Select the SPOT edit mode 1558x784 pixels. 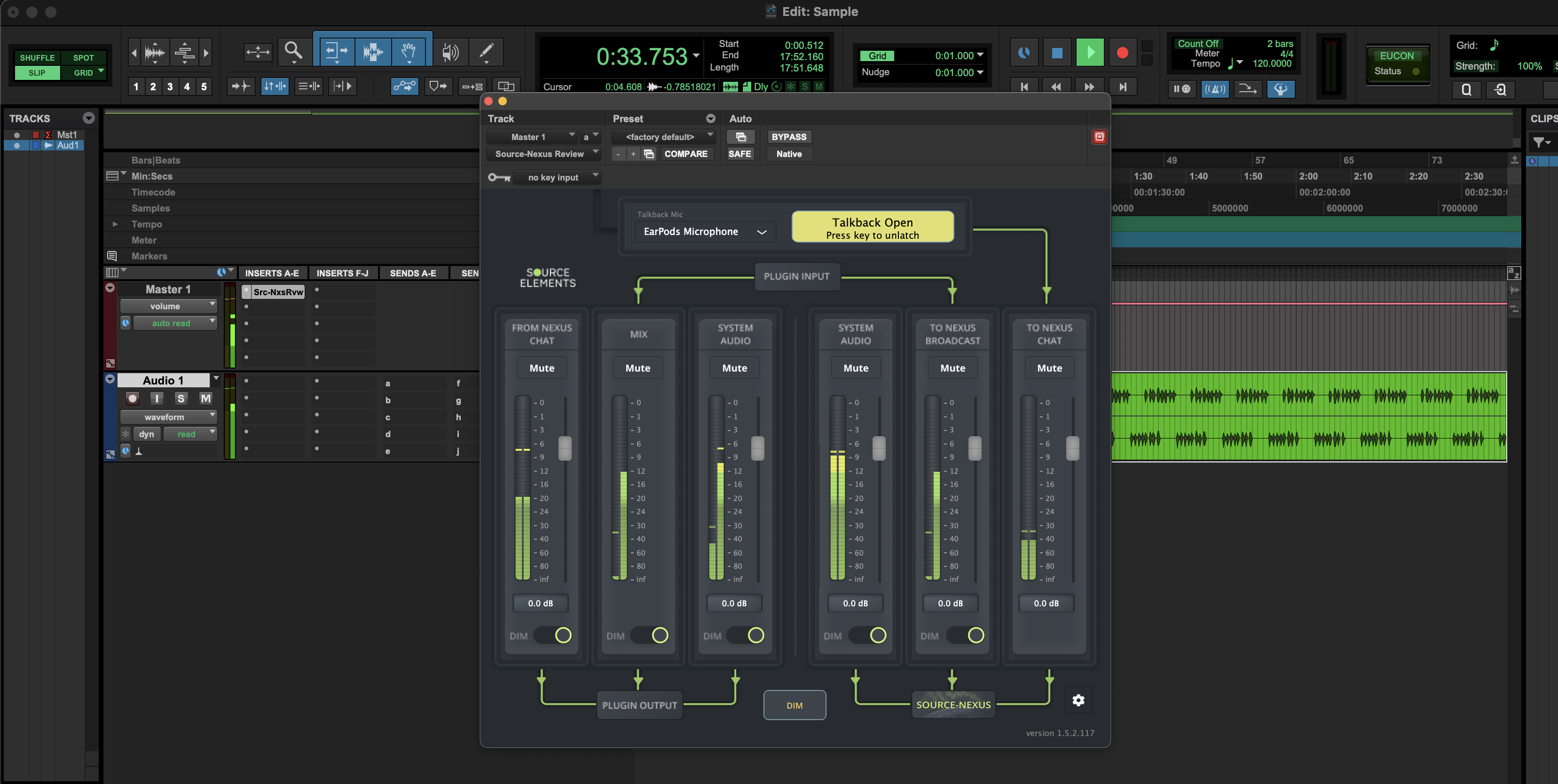(84, 57)
